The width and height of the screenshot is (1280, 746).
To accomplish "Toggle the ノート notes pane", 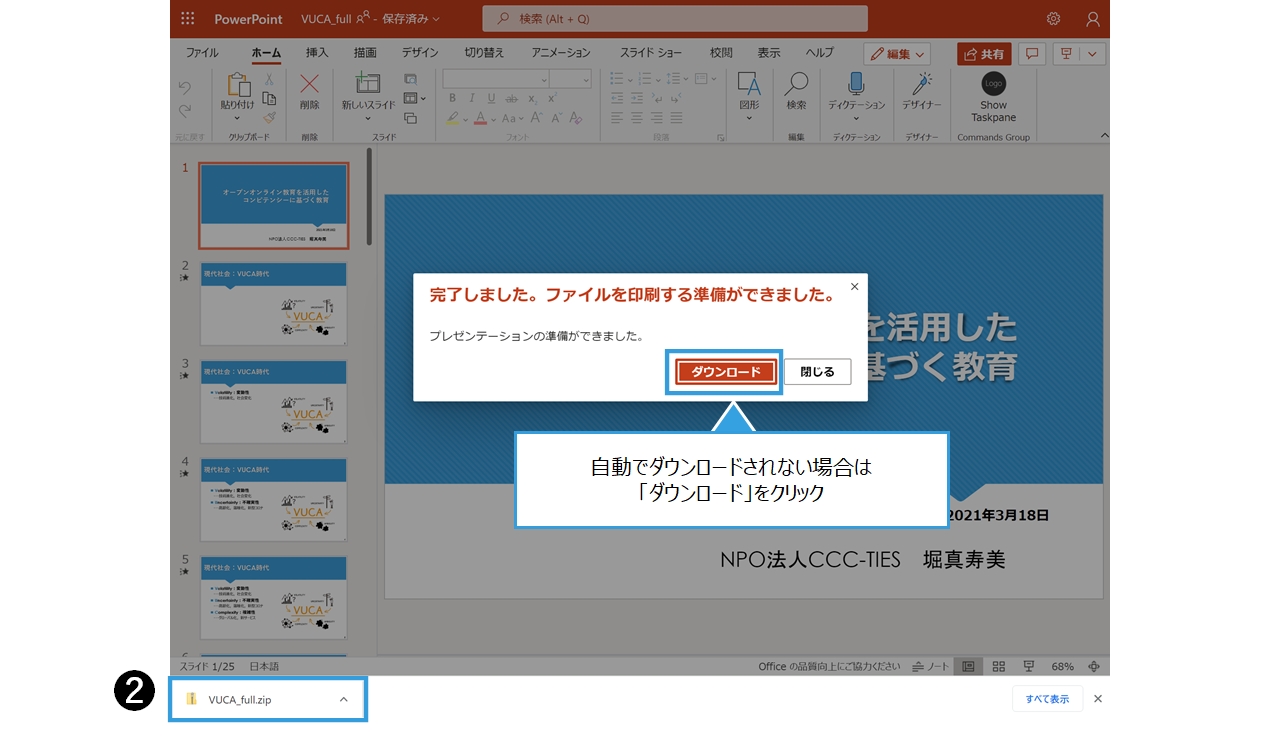I will point(930,666).
